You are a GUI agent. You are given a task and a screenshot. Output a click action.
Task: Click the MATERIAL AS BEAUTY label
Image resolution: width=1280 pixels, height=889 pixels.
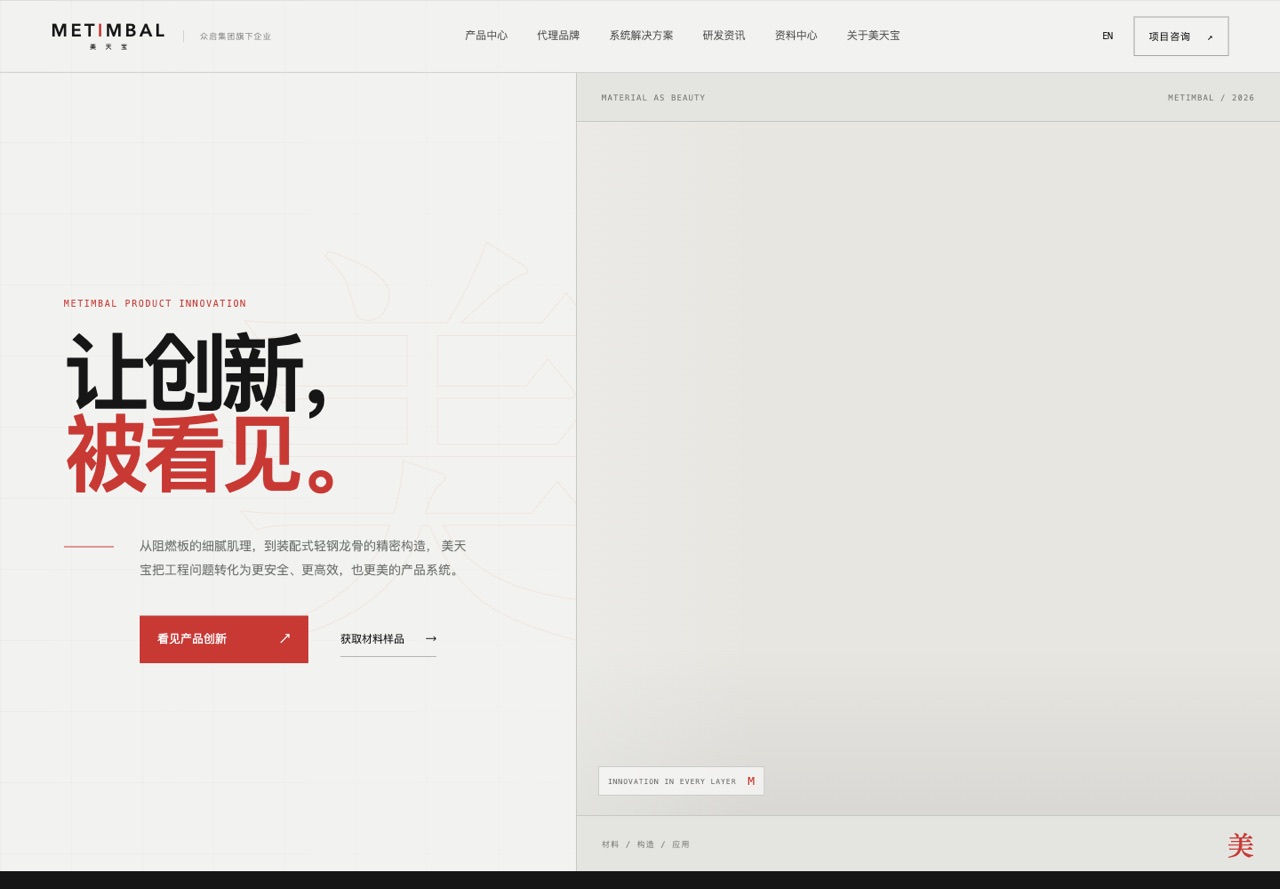(x=653, y=98)
